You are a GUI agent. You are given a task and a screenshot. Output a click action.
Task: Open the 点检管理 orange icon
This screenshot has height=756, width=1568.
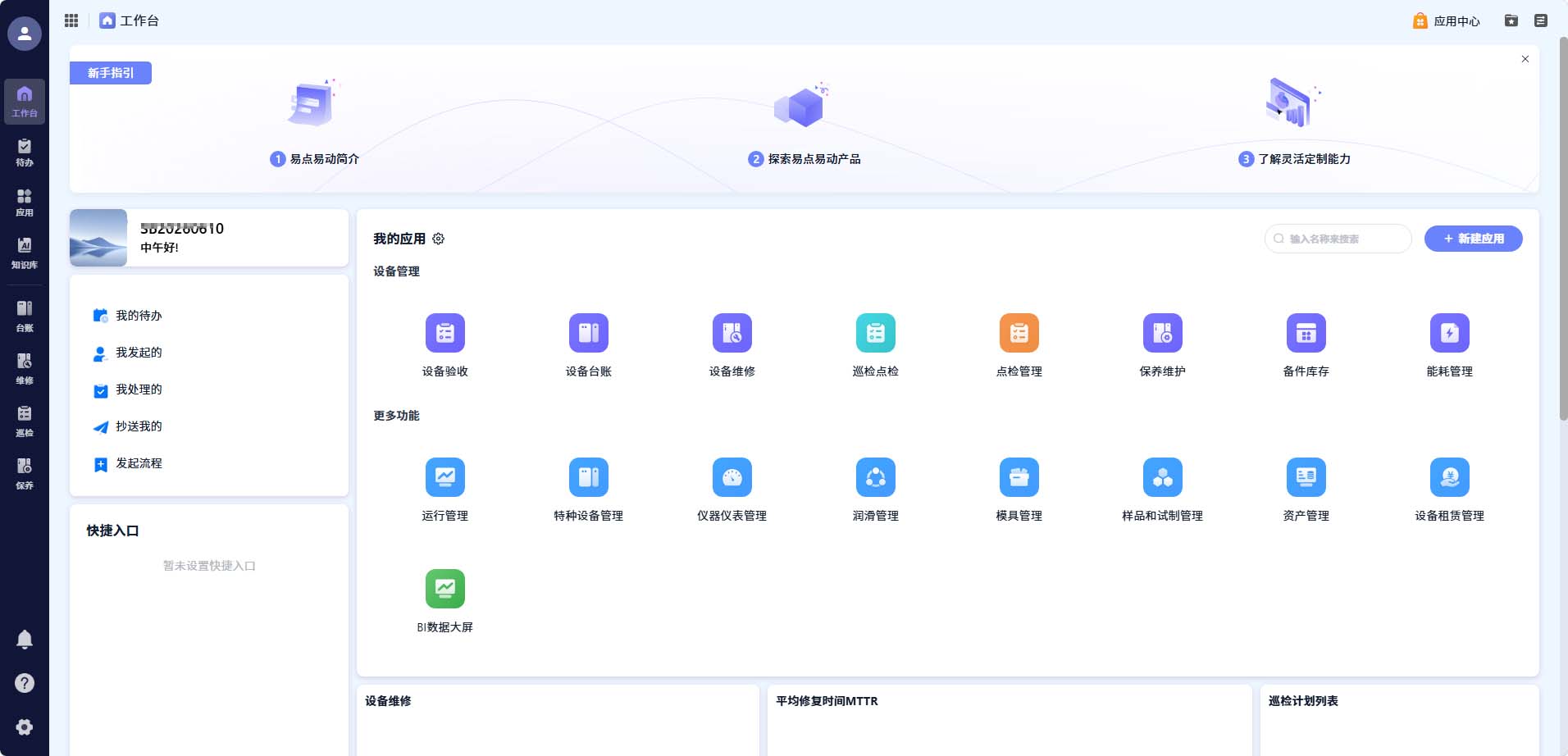pos(1019,333)
